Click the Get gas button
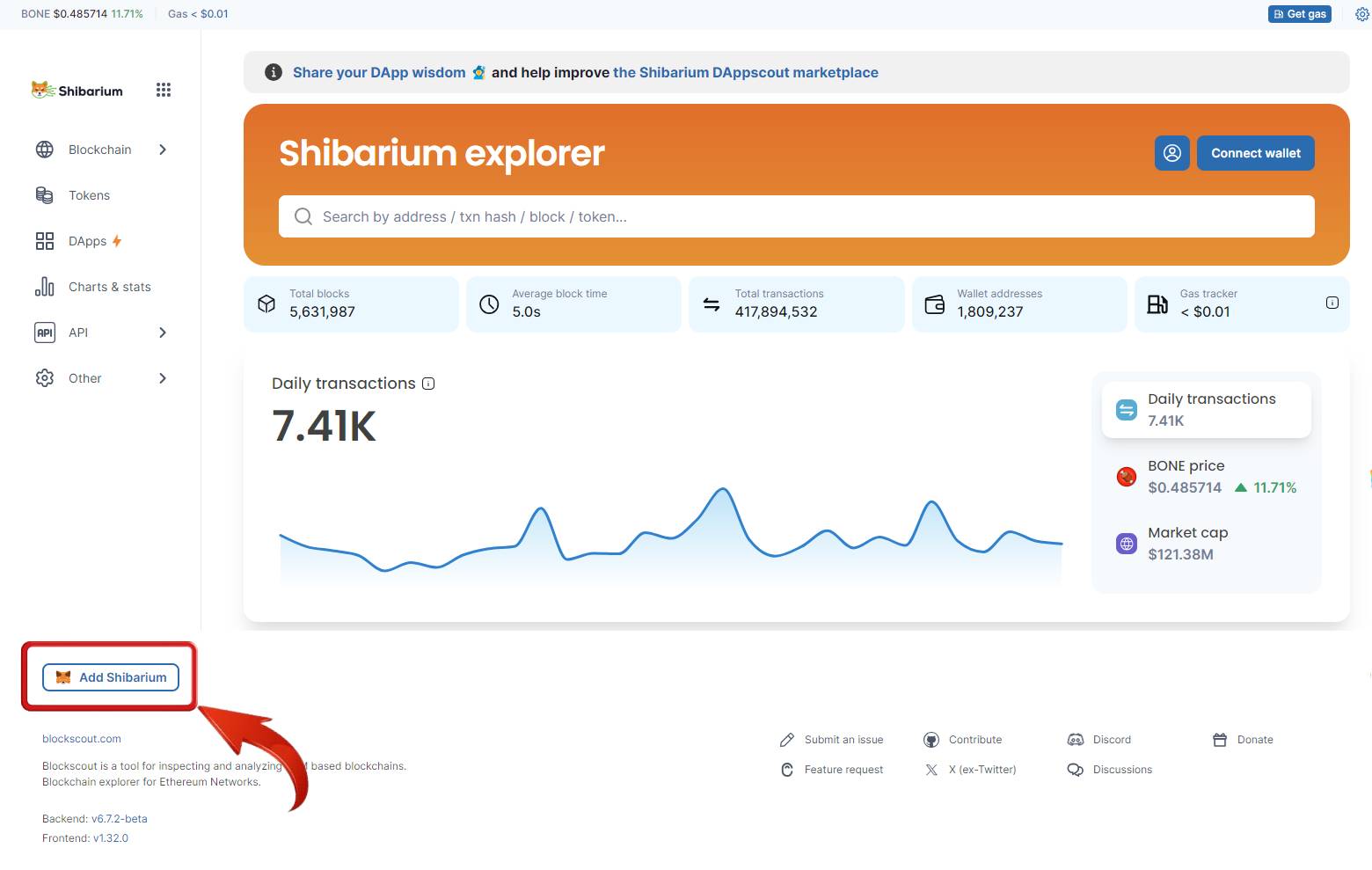1372x870 pixels. pos(1300,14)
